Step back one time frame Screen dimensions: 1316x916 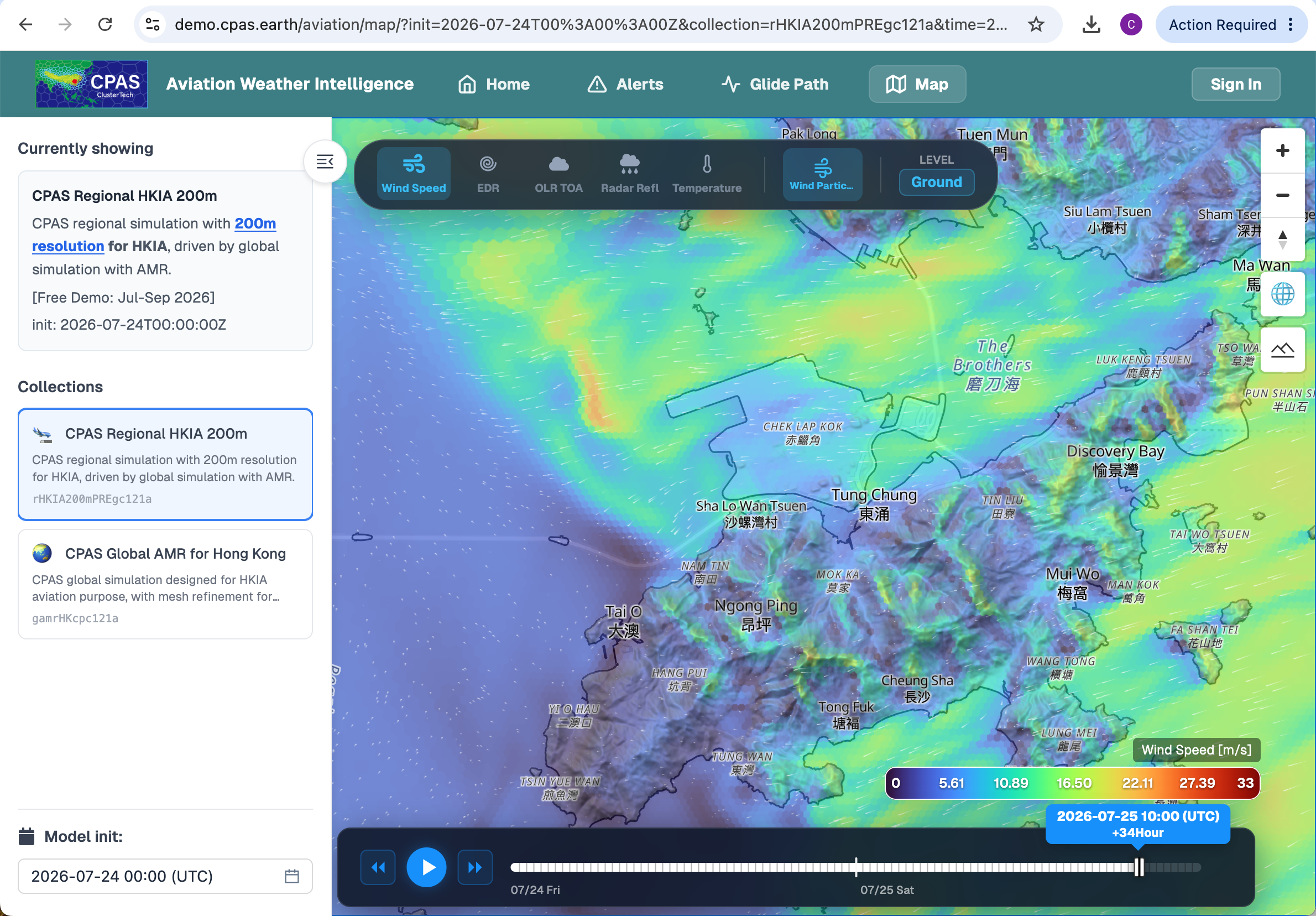pyautogui.click(x=378, y=867)
